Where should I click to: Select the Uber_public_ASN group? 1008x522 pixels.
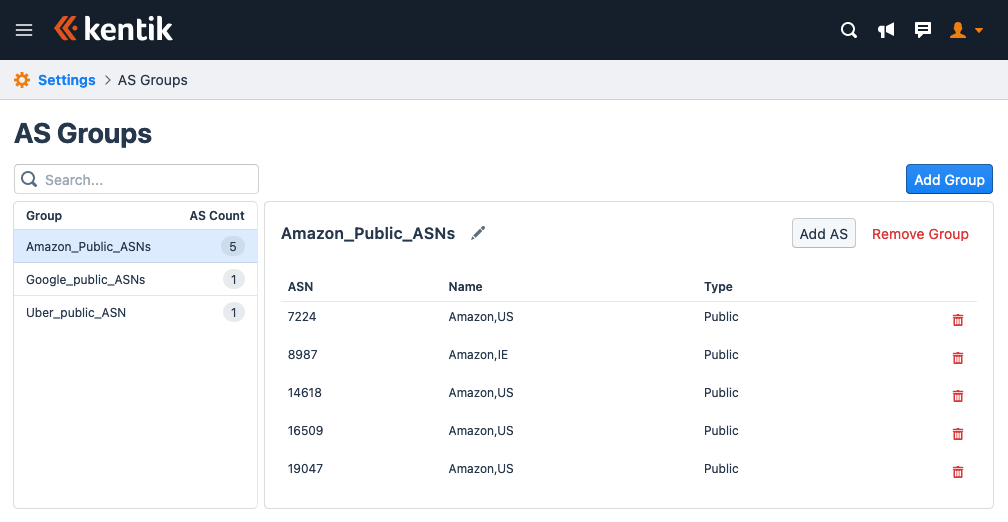136,313
